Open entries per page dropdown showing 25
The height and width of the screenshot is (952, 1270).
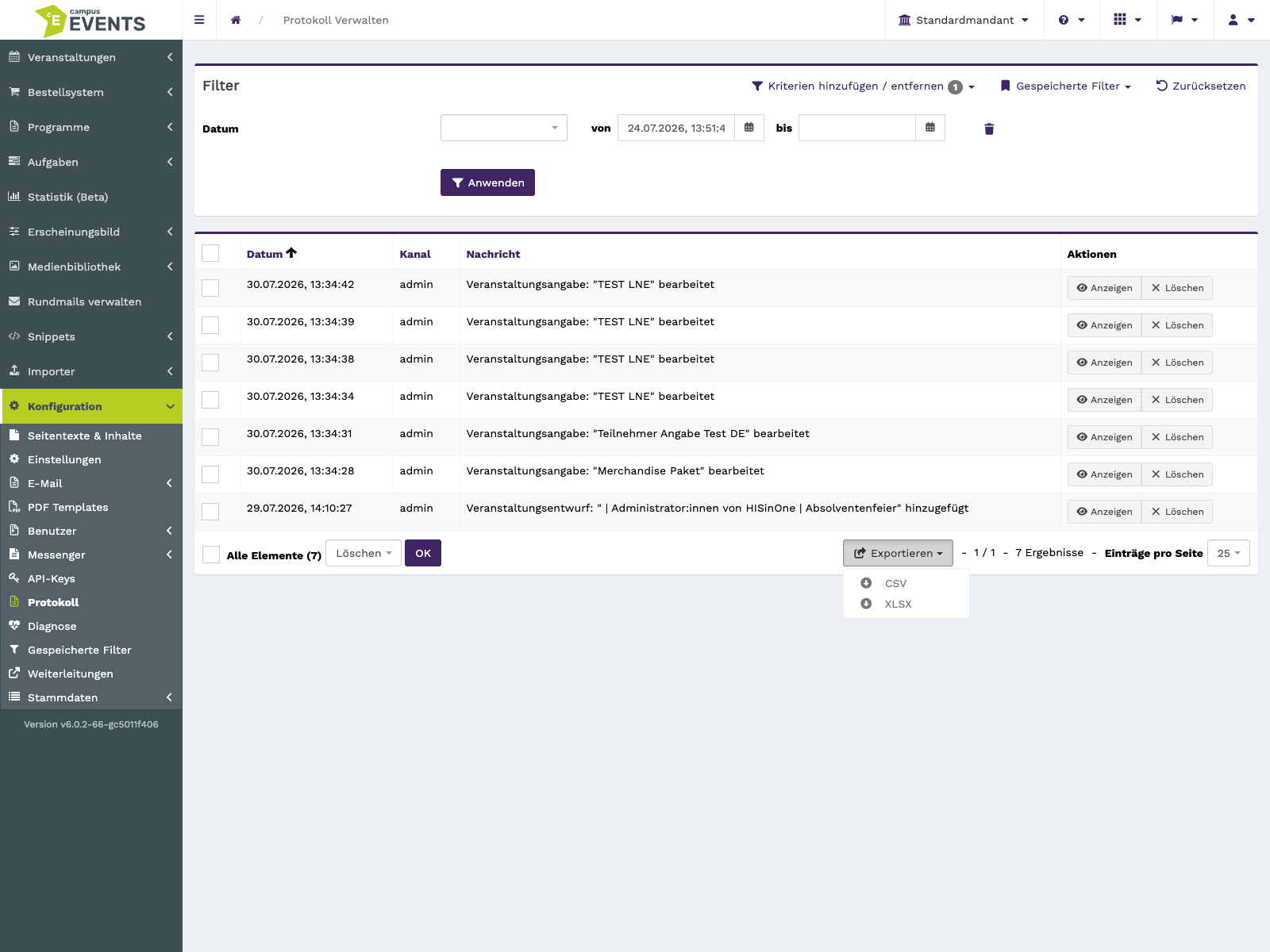pyautogui.click(x=1229, y=553)
